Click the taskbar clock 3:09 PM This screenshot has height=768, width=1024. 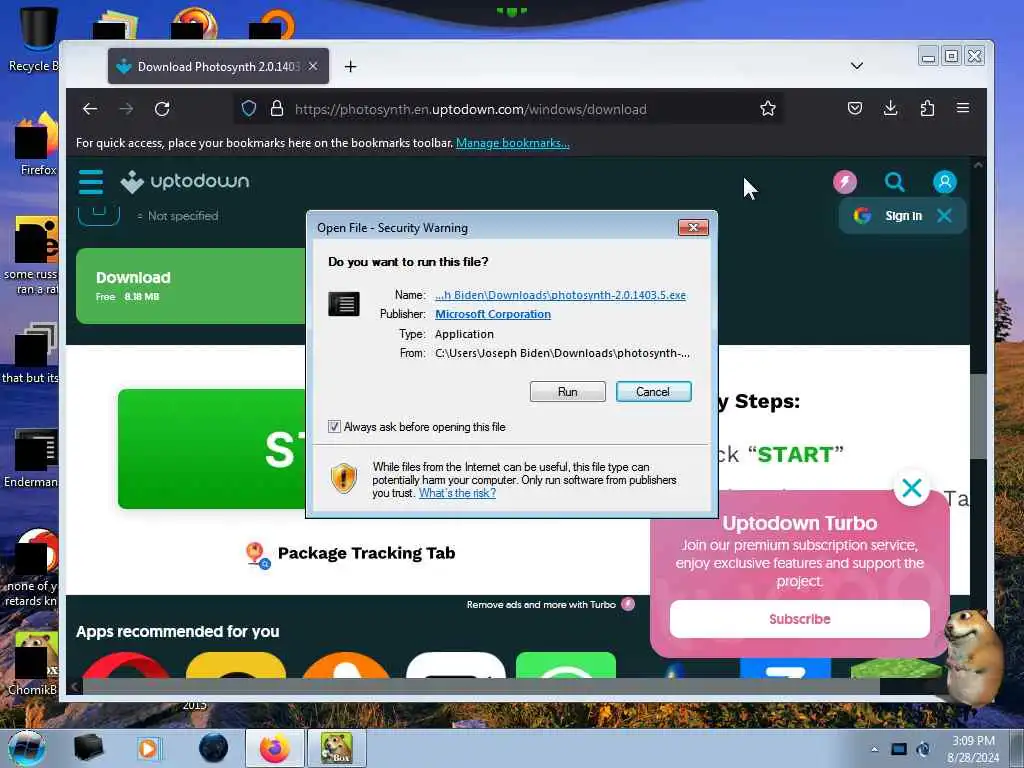click(x=973, y=741)
